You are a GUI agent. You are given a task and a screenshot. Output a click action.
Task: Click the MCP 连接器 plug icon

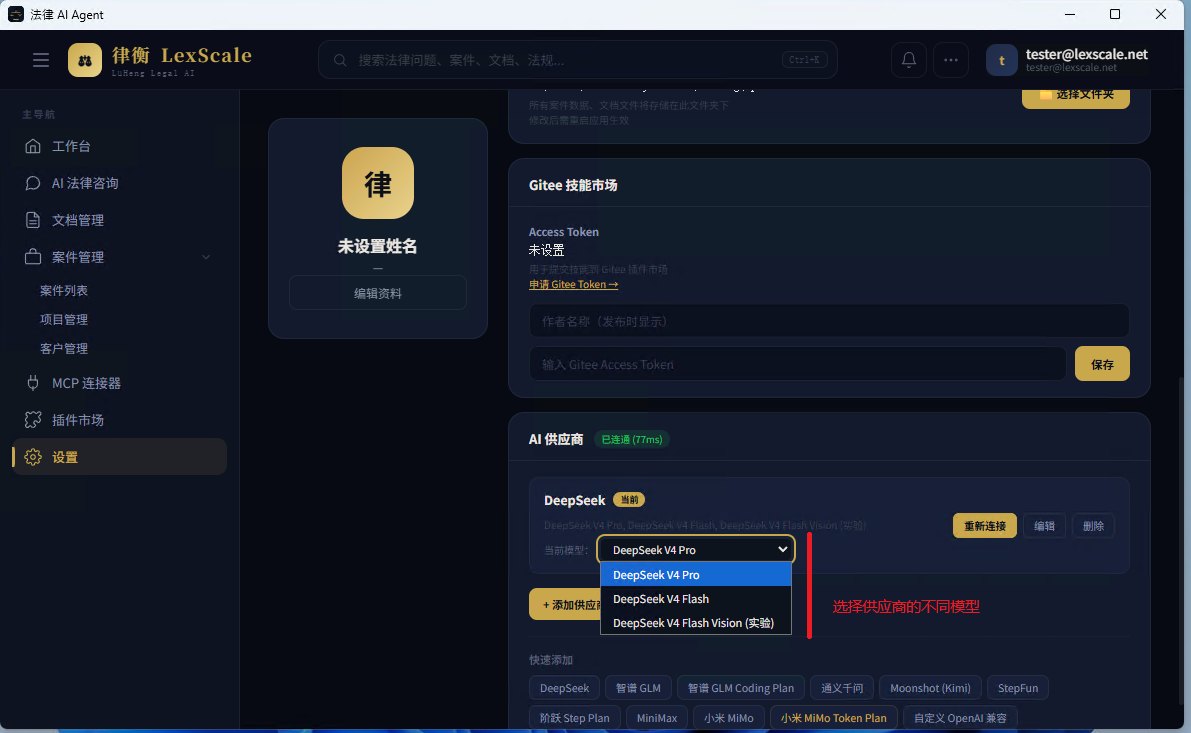(x=33, y=383)
